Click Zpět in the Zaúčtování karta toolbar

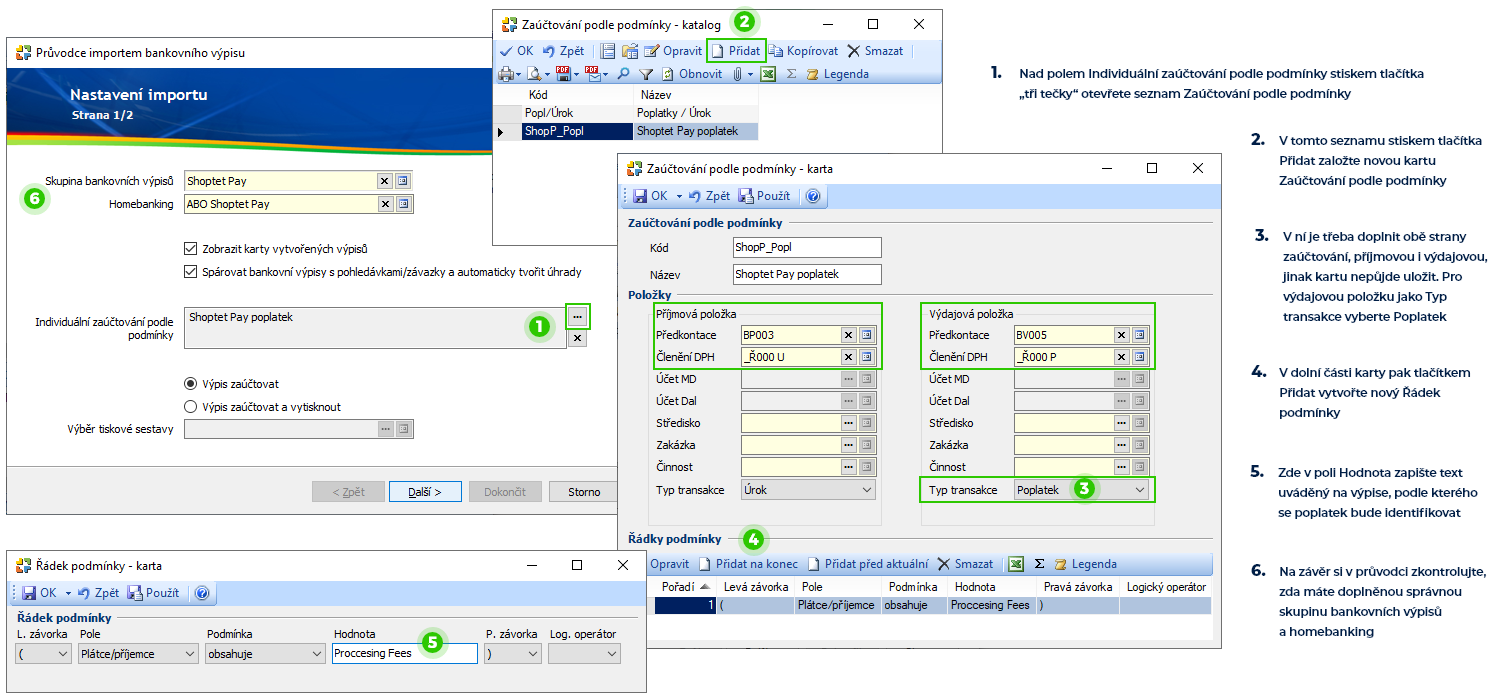708,196
